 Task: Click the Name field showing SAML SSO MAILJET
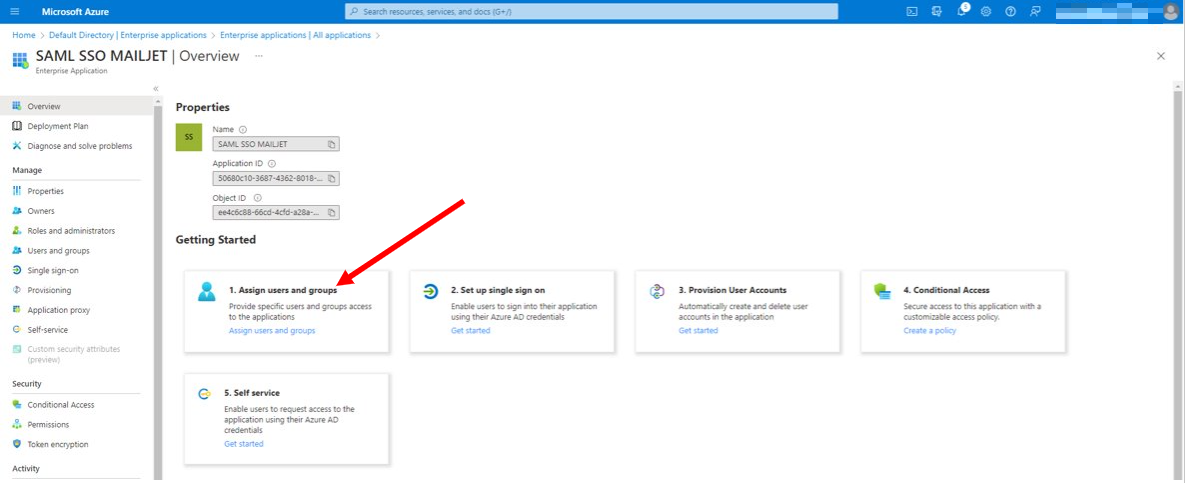click(276, 144)
